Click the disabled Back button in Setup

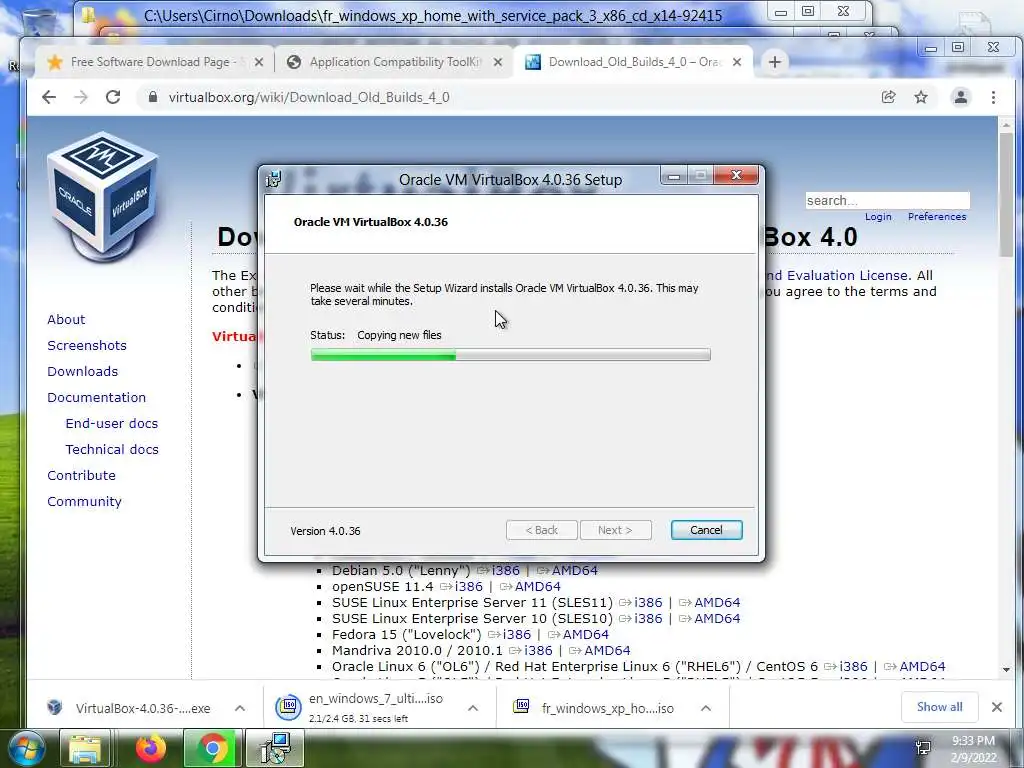tap(541, 530)
